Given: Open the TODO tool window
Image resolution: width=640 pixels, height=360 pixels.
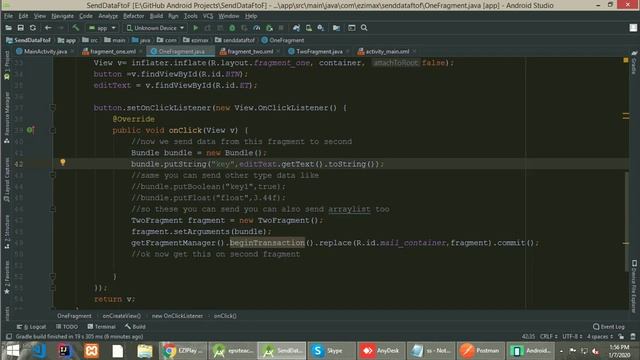Looking at the screenshot, I should pos(67,327).
